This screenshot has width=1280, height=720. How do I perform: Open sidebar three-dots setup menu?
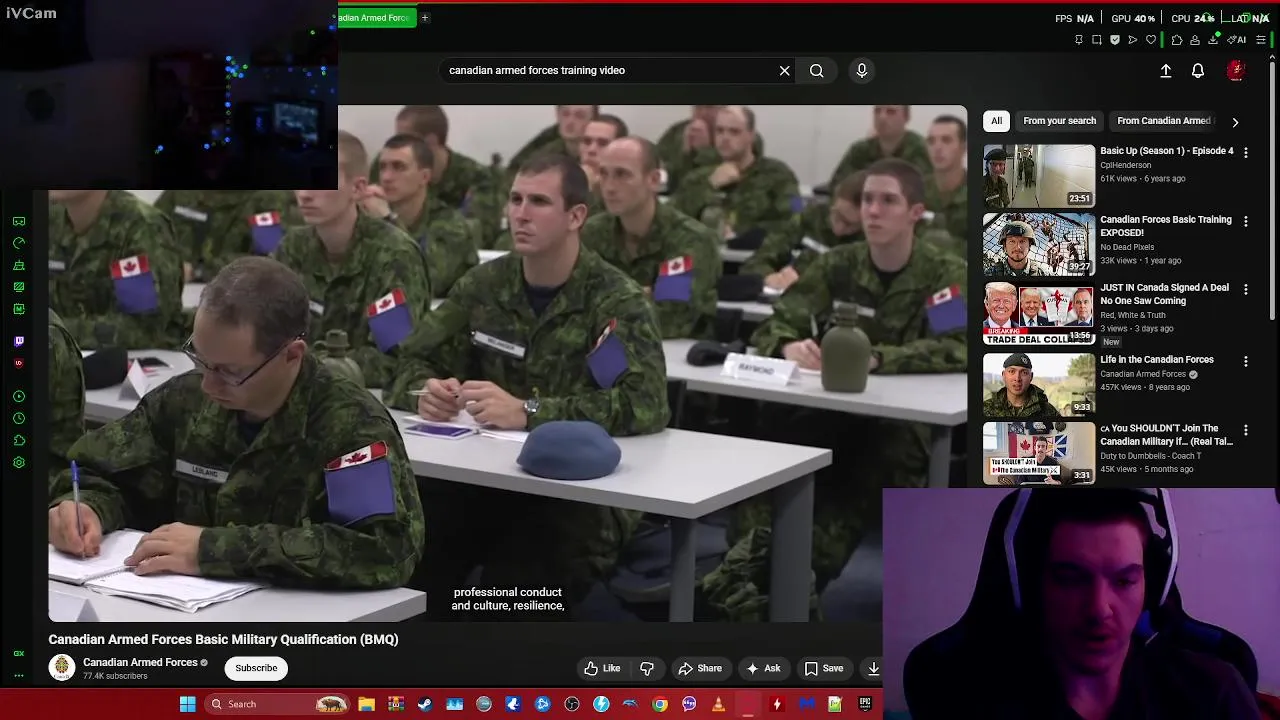tap(19, 676)
